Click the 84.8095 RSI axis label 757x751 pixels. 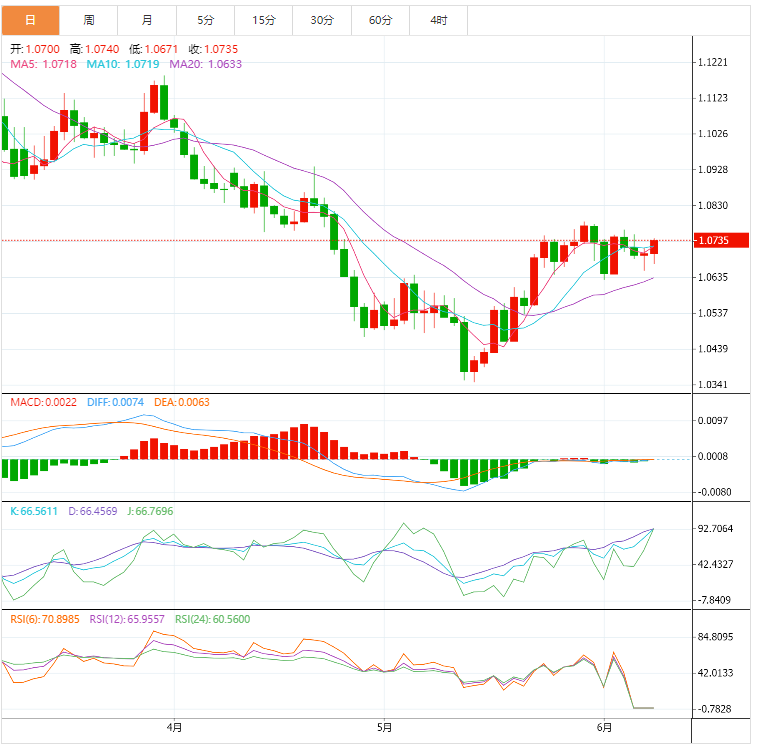click(715, 637)
